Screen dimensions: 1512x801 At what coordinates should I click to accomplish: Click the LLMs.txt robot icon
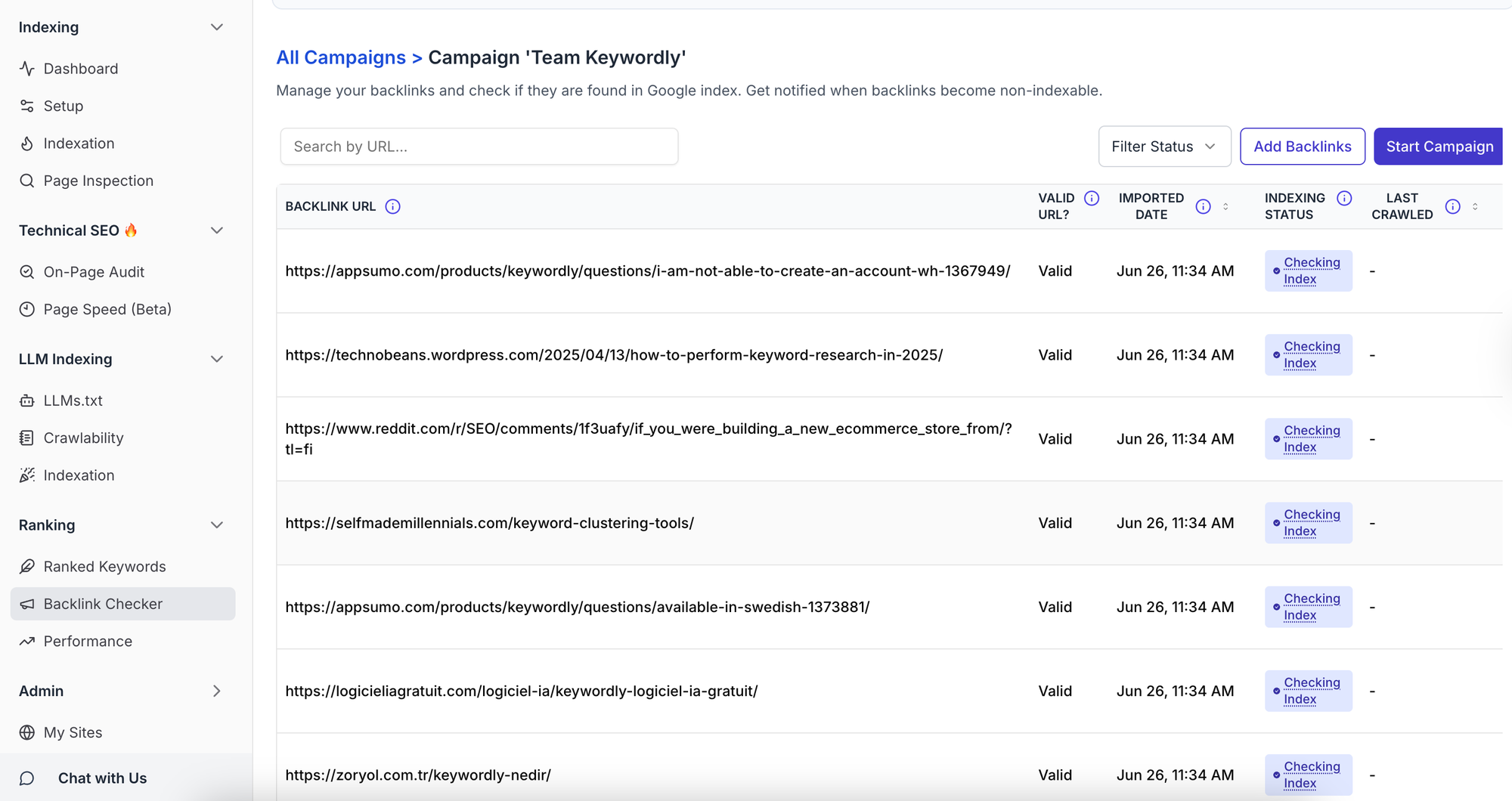(x=27, y=400)
